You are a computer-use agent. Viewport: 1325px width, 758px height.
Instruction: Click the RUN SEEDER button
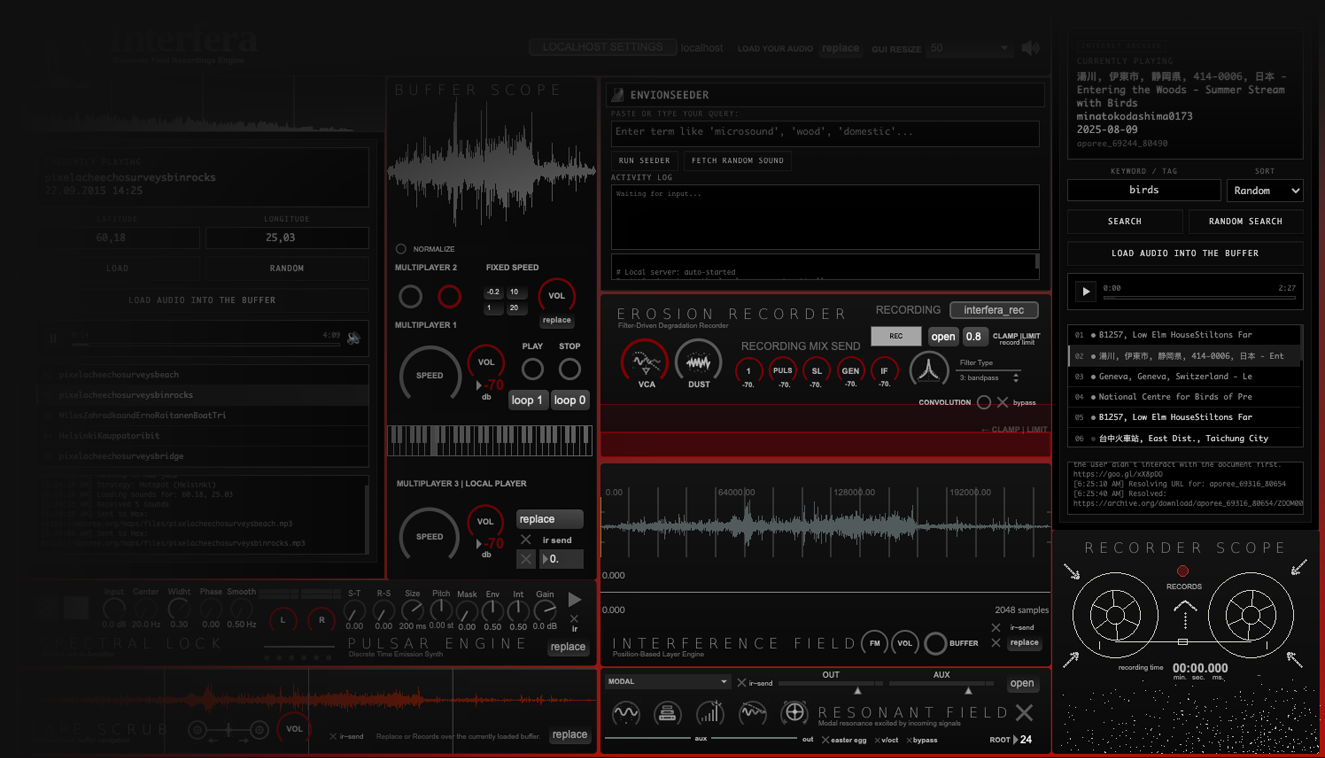pos(644,160)
